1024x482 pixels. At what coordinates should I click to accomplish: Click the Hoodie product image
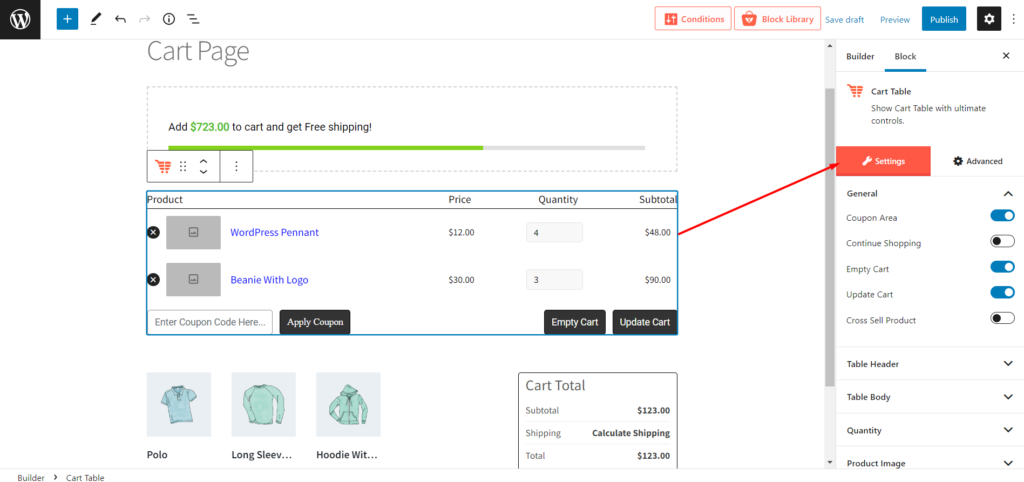tap(348, 404)
